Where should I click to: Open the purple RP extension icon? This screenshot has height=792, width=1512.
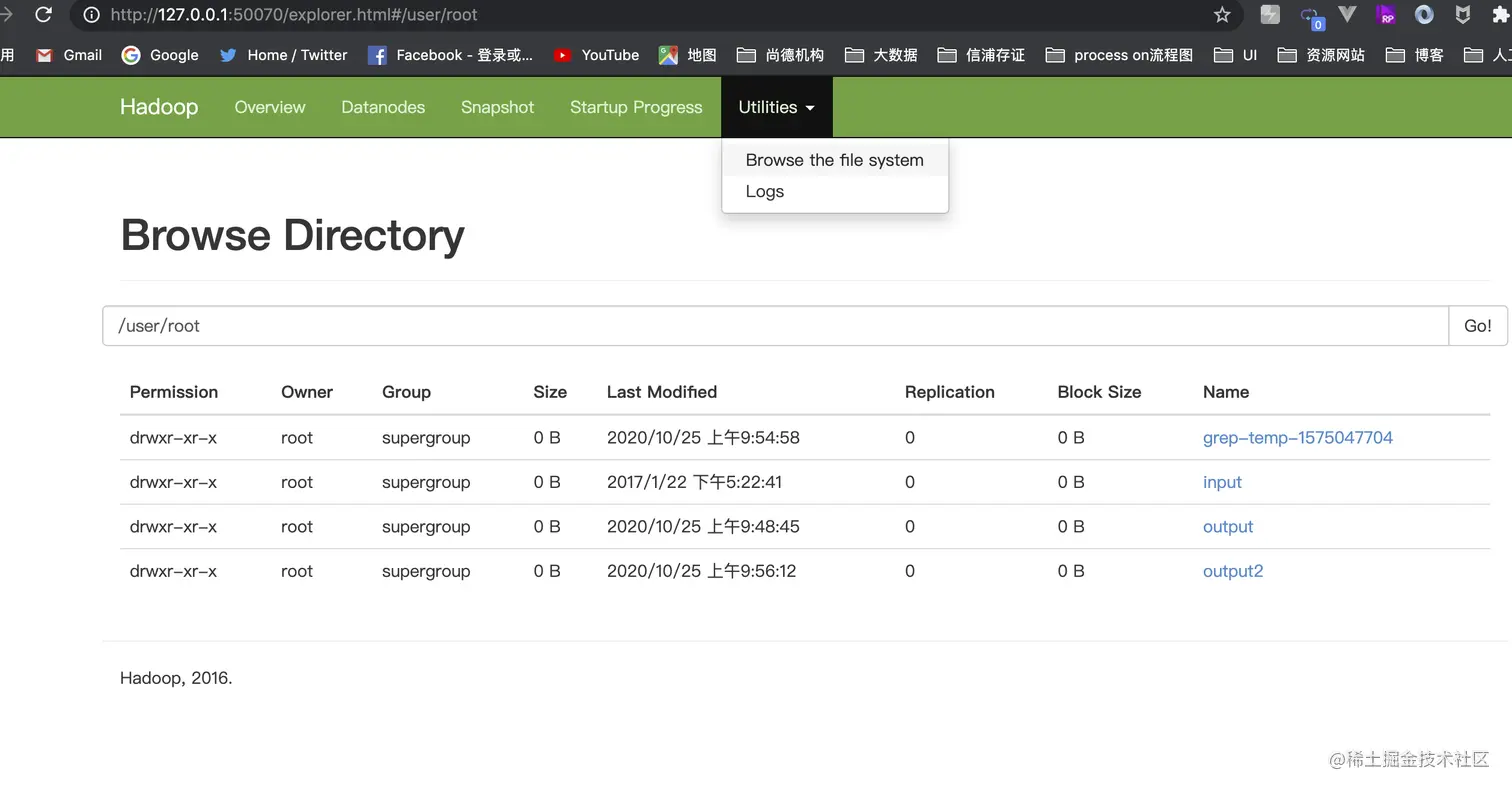1385,15
